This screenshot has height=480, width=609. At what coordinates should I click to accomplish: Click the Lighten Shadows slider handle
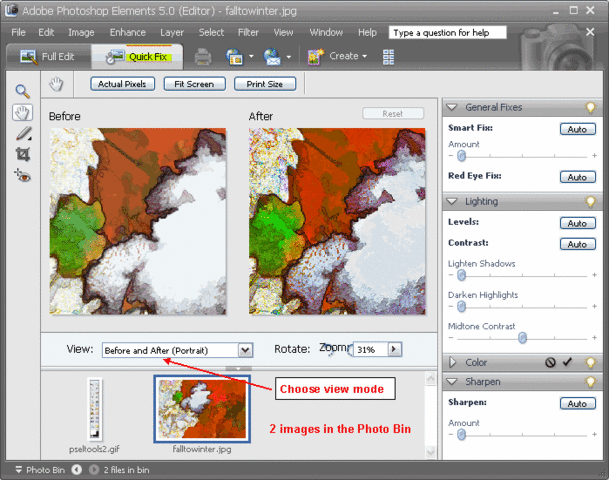coord(461,275)
